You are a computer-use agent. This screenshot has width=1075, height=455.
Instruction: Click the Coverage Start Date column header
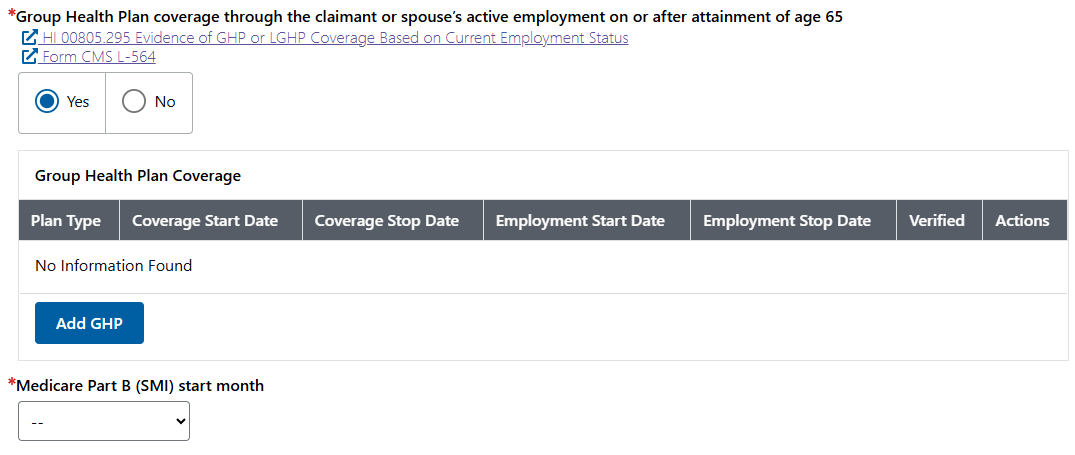(x=205, y=221)
